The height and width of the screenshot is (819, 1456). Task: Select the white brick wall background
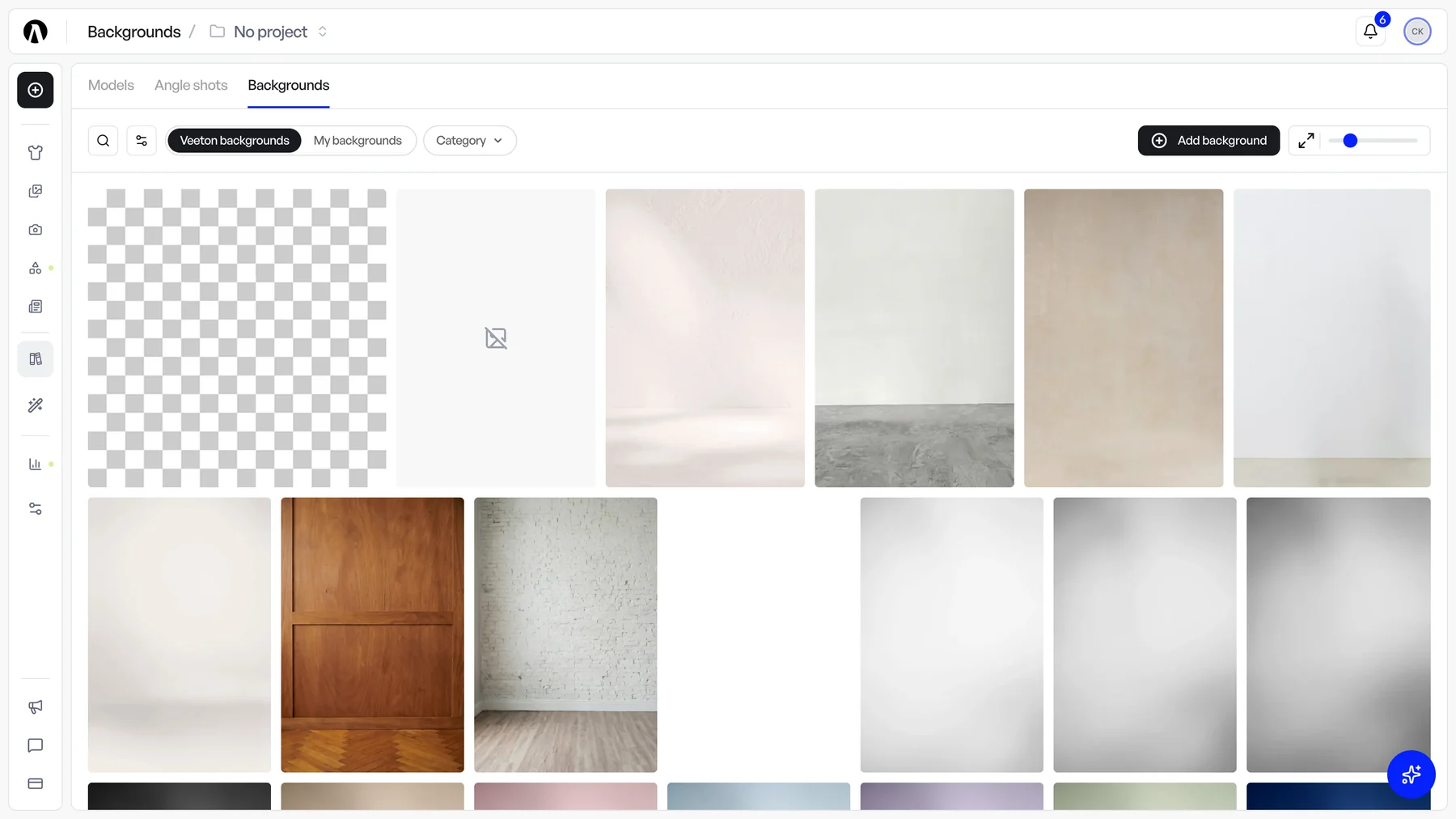[x=565, y=634]
